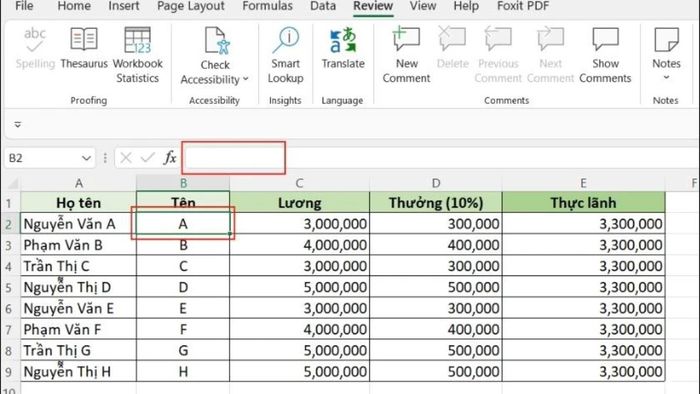Select row 1 header
Screen dimensions: 700x394
coord(9,203)
